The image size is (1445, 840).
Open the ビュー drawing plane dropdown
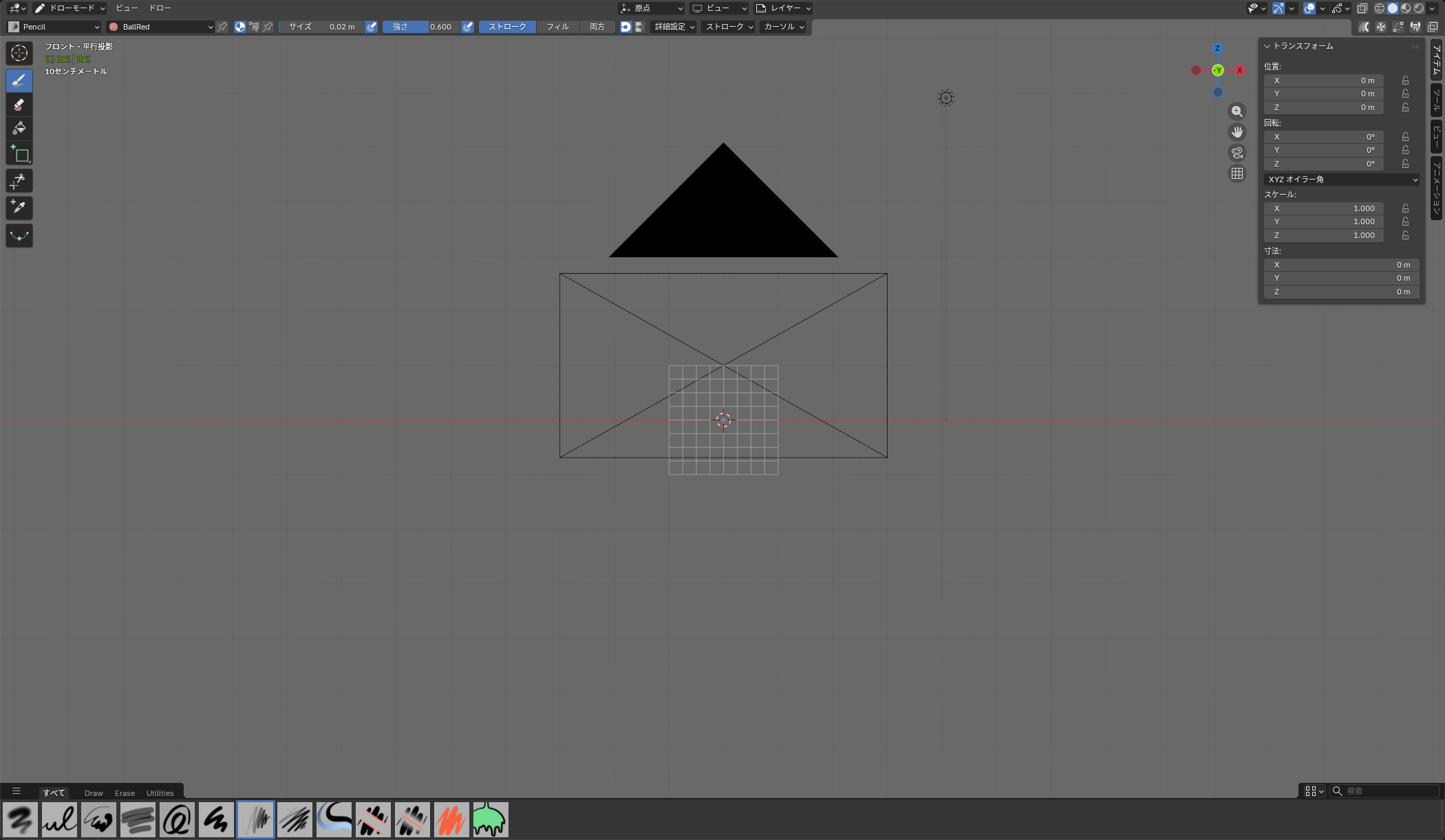(x=719, y=8)
